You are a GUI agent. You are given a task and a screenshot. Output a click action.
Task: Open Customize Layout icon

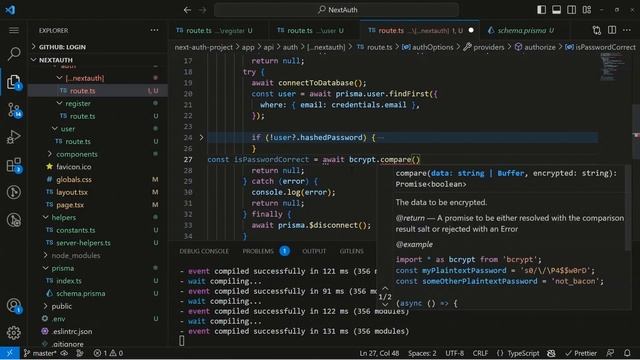coord(587,10)
